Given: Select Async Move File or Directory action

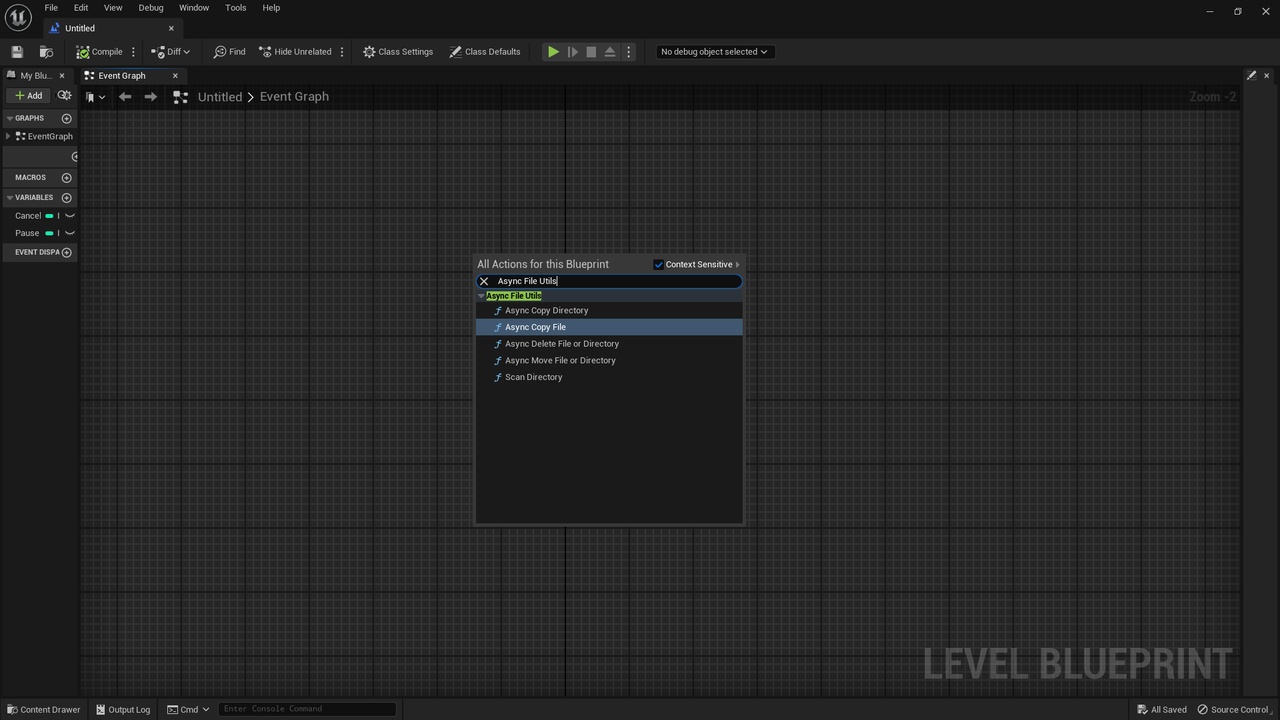Looking at the screenshot, I should pyautogui.click(x=609, y=361).
